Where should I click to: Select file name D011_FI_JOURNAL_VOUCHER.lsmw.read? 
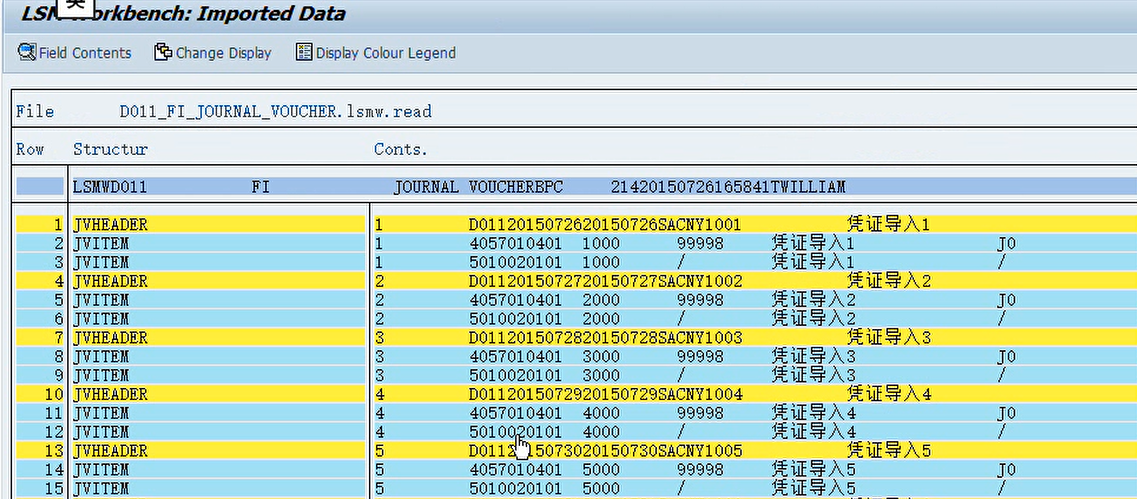[x=276, y=112]
